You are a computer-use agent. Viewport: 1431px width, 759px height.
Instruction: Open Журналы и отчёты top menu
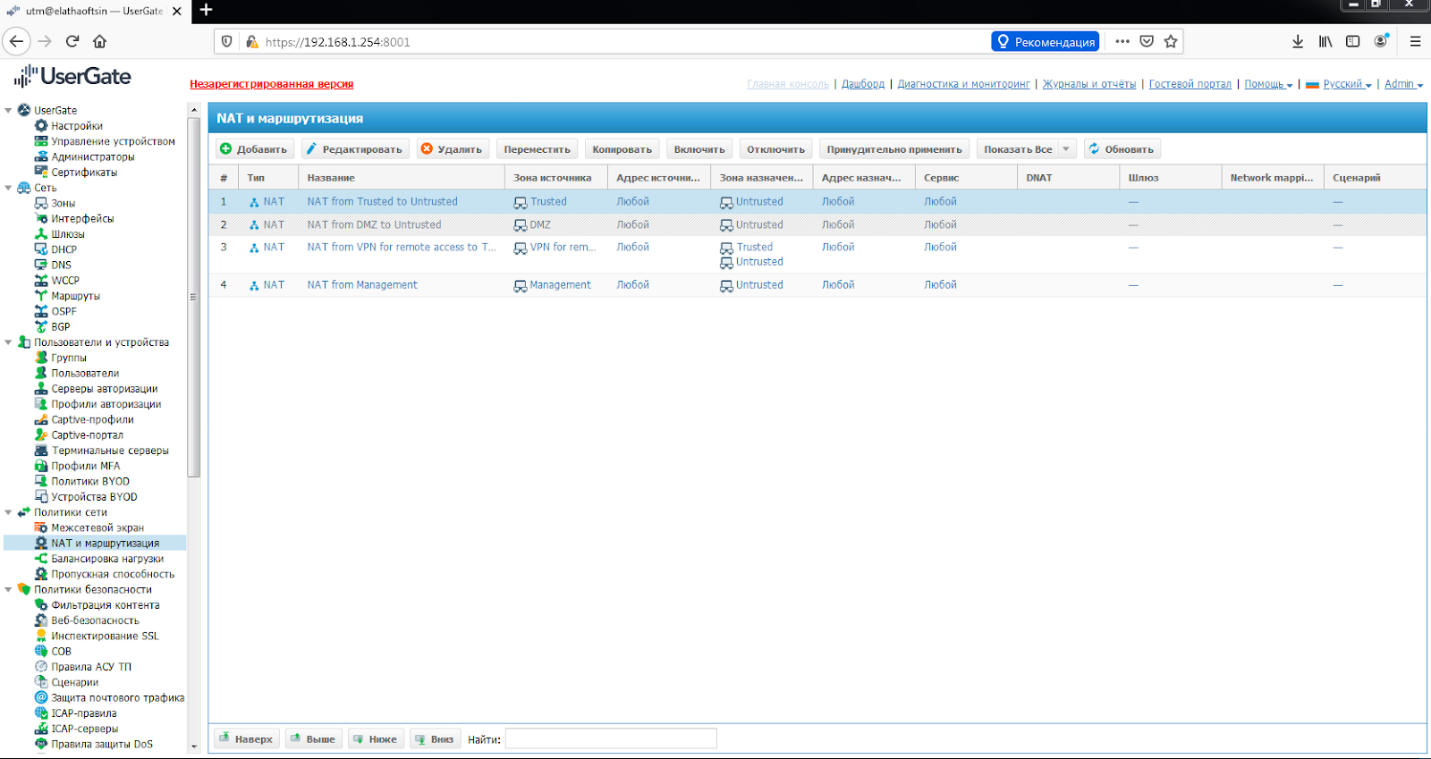(x=1089, y=84)
